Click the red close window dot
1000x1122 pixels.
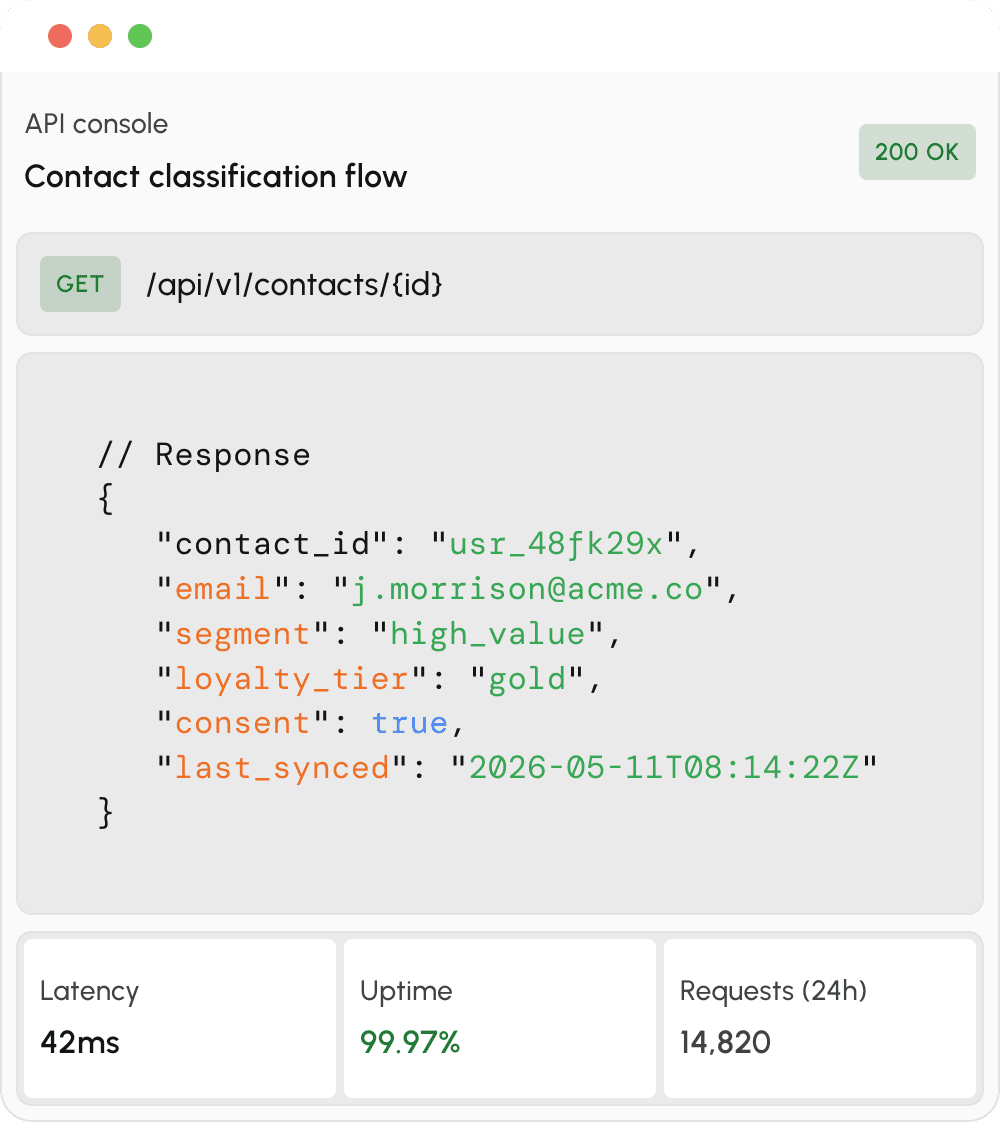pos(60,36)
